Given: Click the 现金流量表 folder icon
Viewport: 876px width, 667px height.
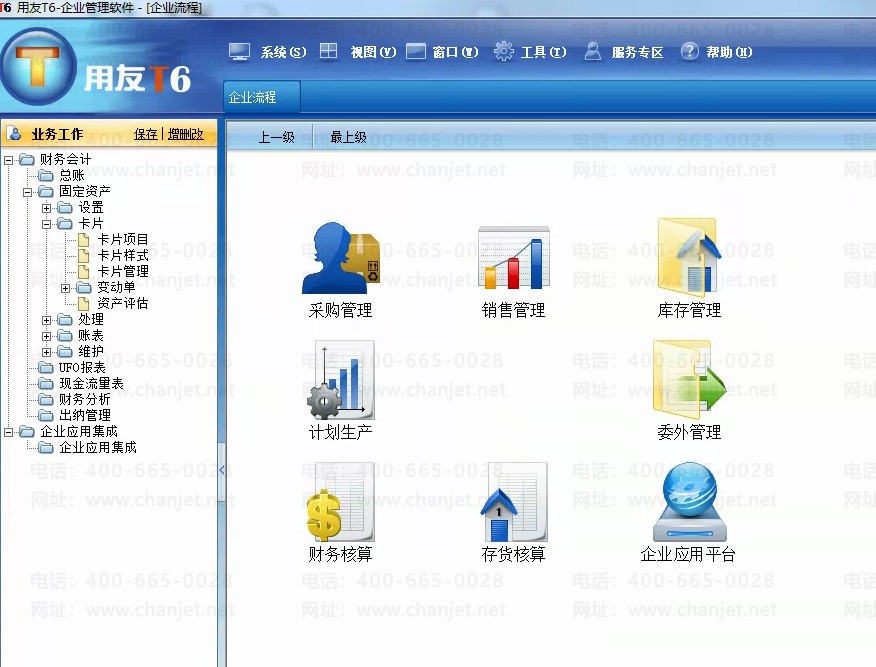Looking at the screenshot, I should coord(46,383).
